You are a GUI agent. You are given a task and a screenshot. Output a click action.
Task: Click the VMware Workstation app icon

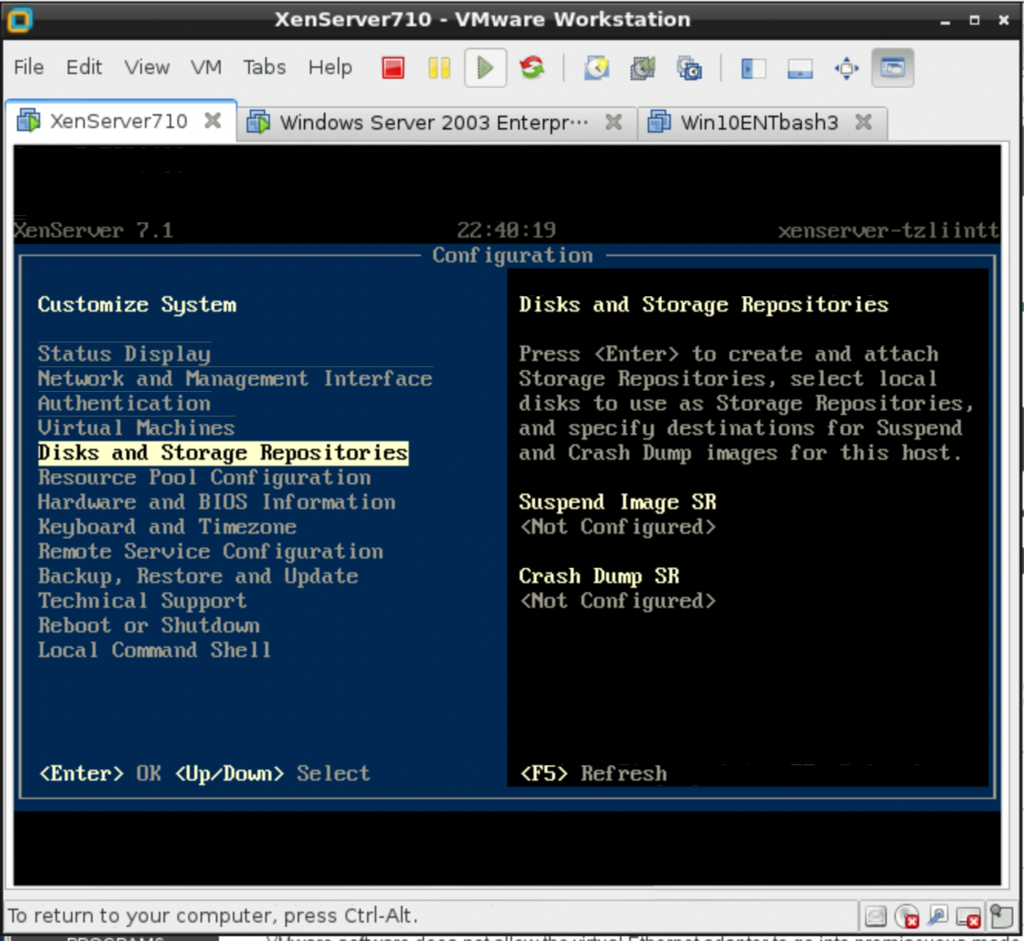[20, 20]
